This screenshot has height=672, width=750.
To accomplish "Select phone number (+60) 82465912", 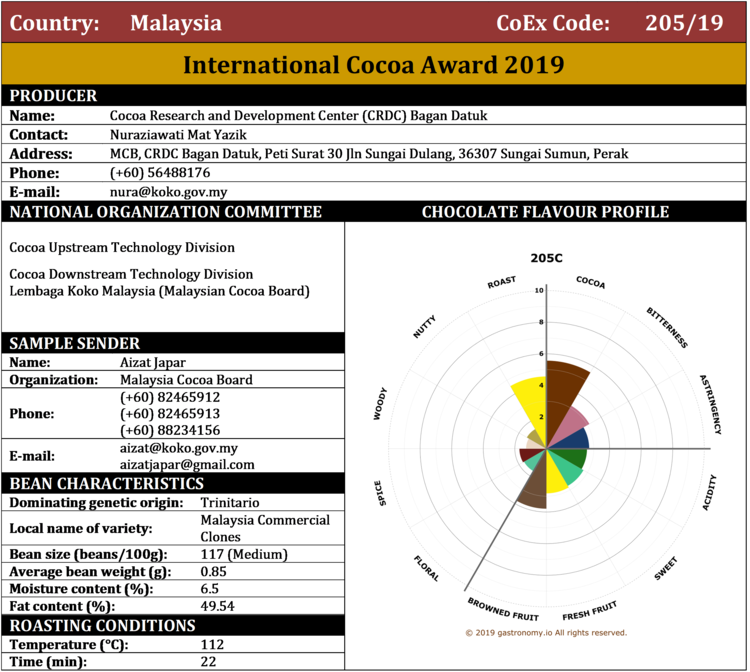I will tap(170, 397).
